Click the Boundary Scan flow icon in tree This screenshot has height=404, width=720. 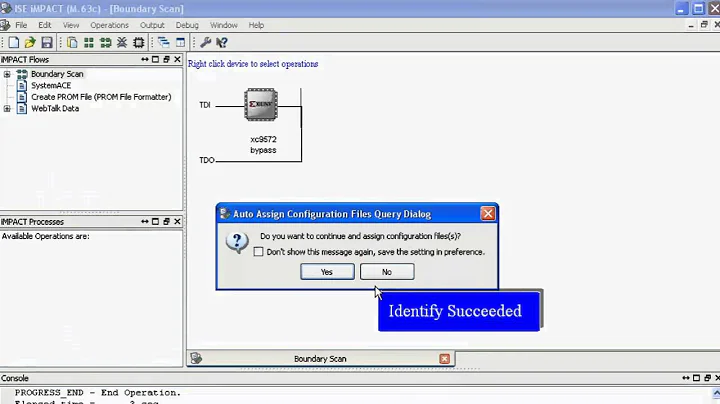click(x=22, y=74)
